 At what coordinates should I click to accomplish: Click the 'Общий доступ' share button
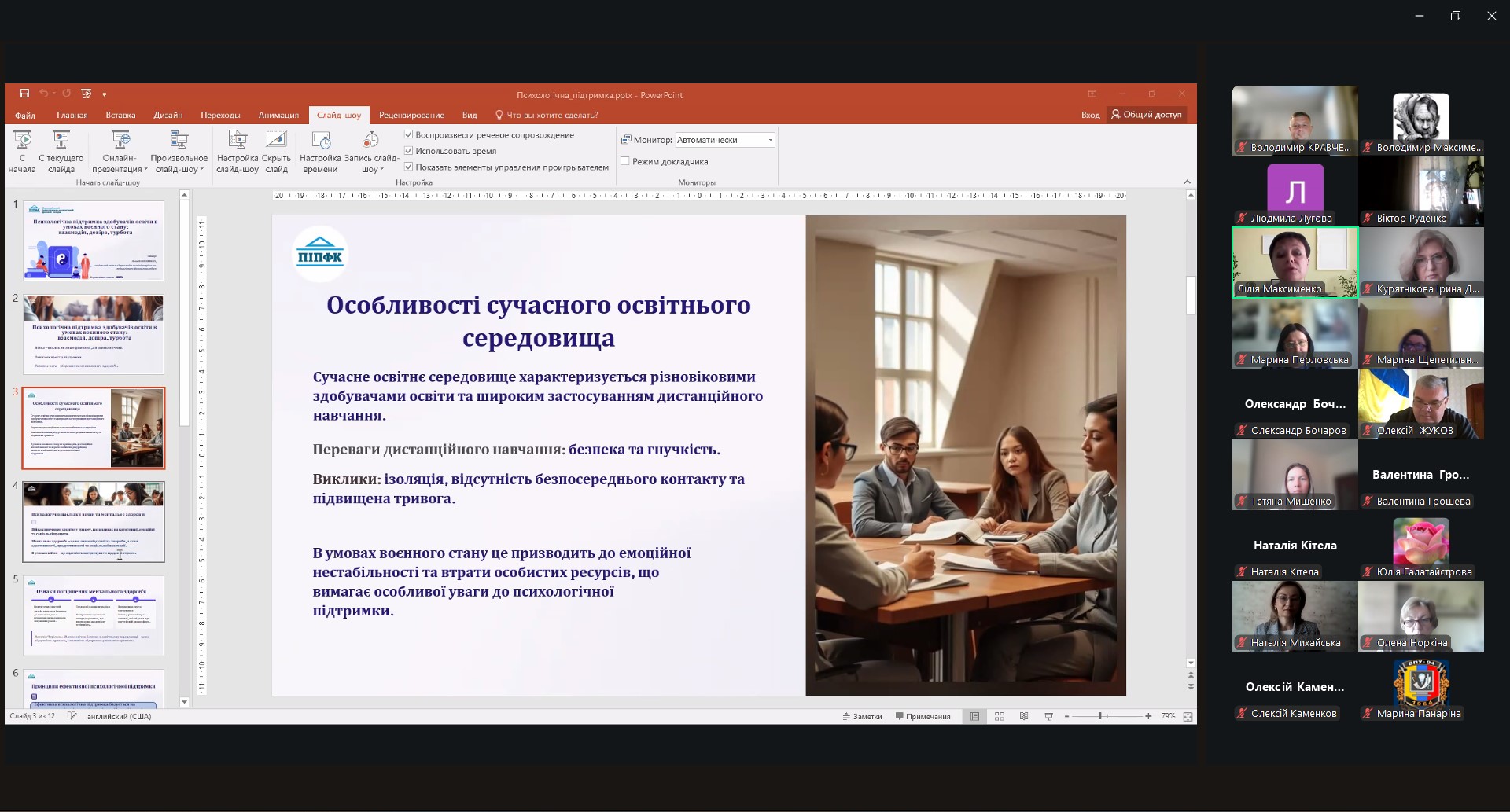click(x=1146, y=115)
